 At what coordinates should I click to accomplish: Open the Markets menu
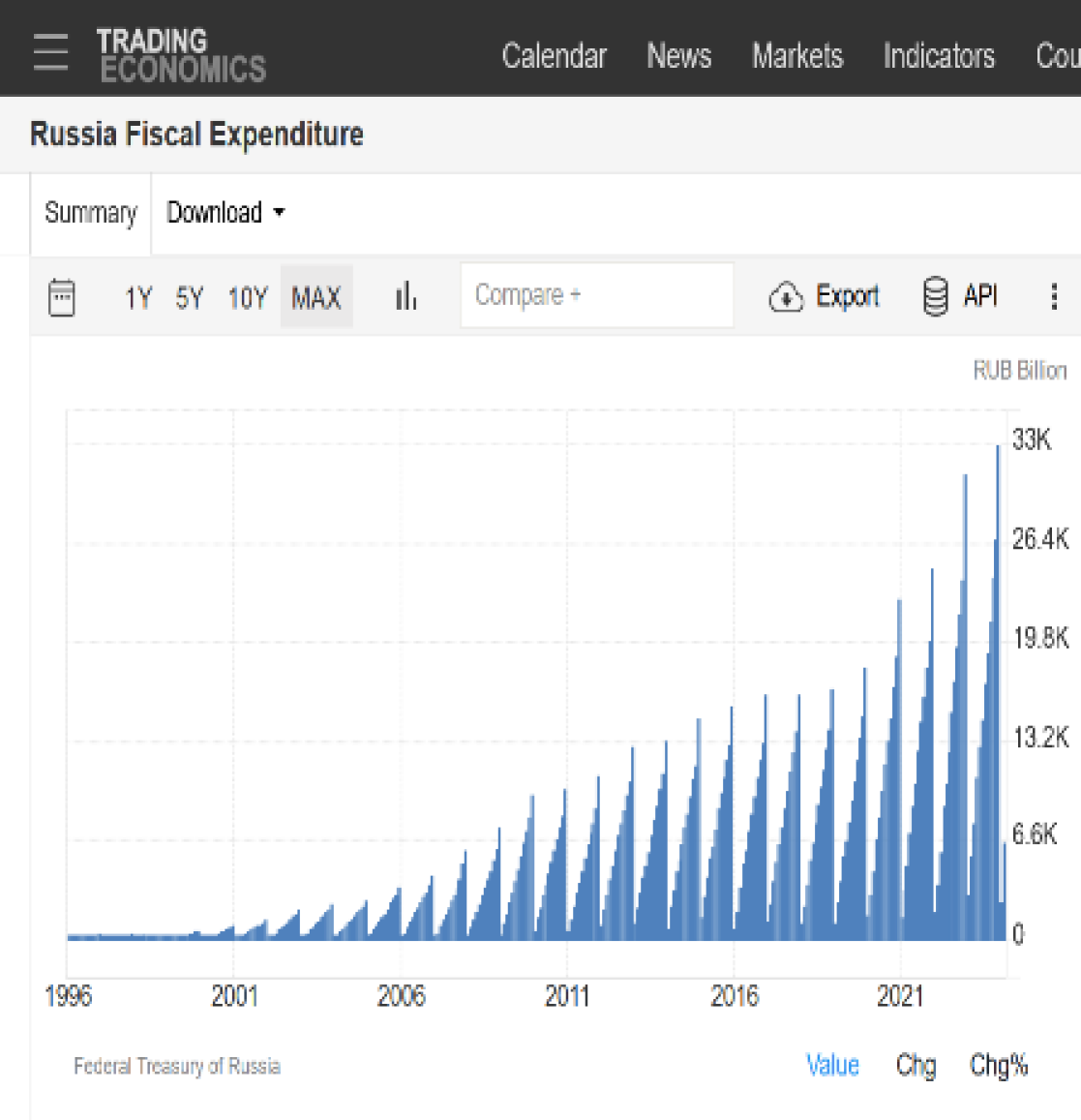[797, 56]
